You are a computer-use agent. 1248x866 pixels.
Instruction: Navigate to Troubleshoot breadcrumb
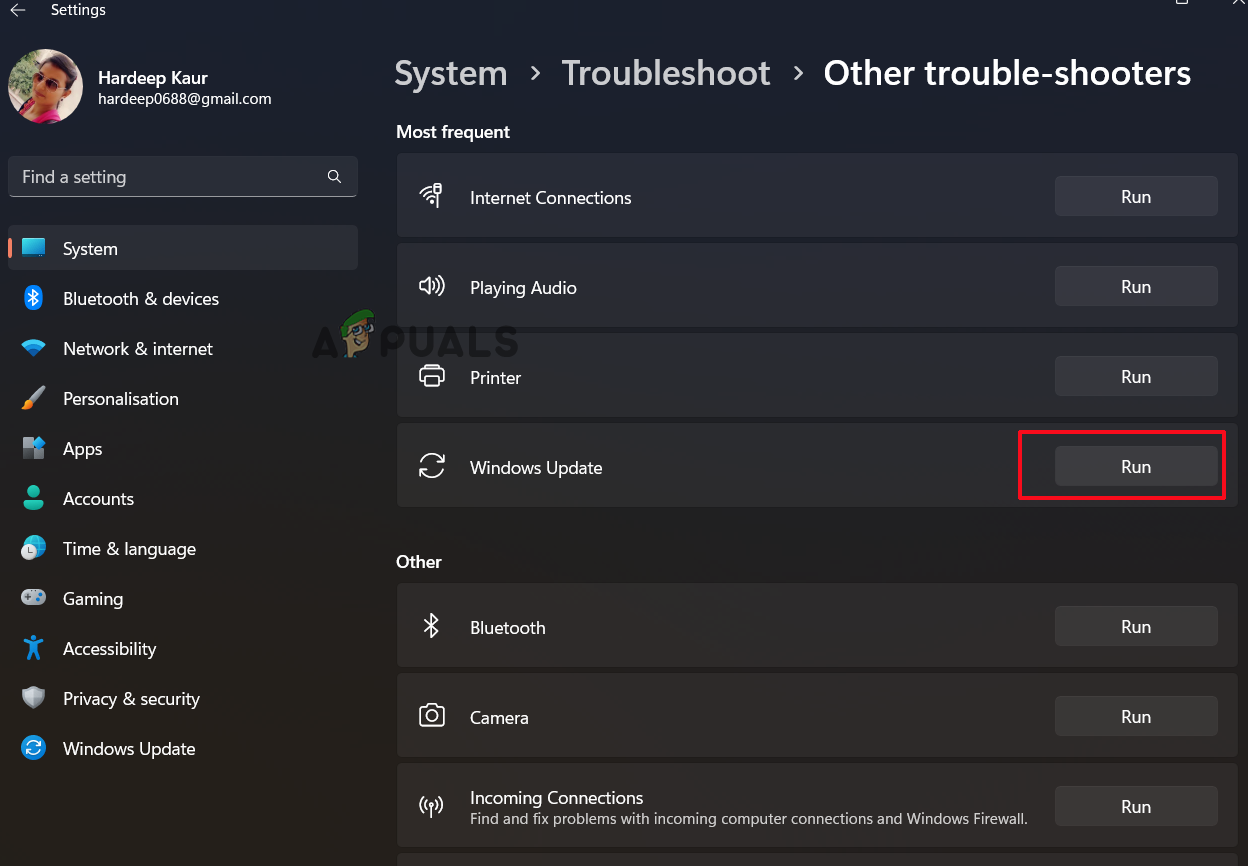[x=665, y=73]
